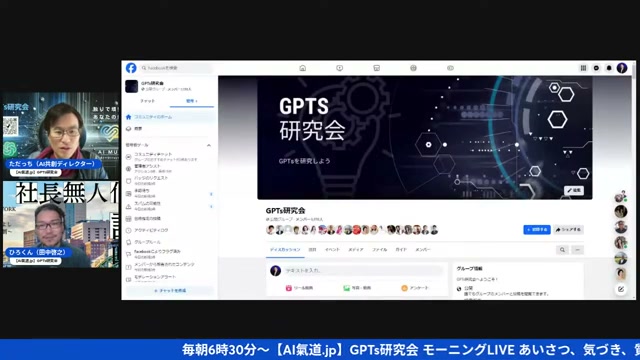Click the member avatars row under group name
The height and width of the screenshot is (360, 640).
click(352, 230)
